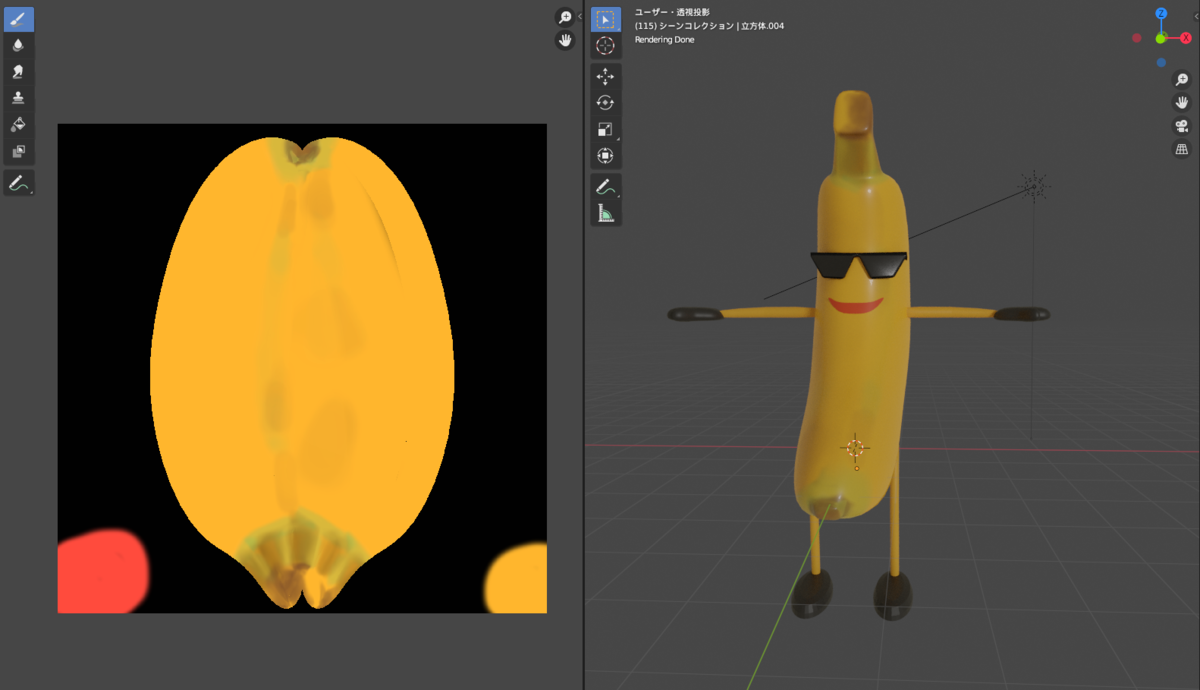Activate the Annotate tool in 3D viewport
Screen dimensions: 1200x690
(x=605, y=186)
